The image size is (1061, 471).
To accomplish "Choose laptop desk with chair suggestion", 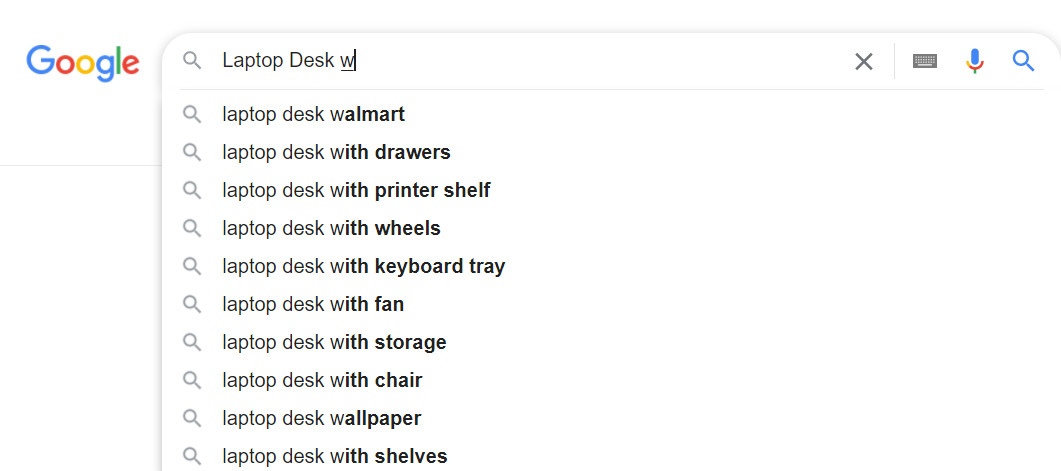I will (322, 380).
